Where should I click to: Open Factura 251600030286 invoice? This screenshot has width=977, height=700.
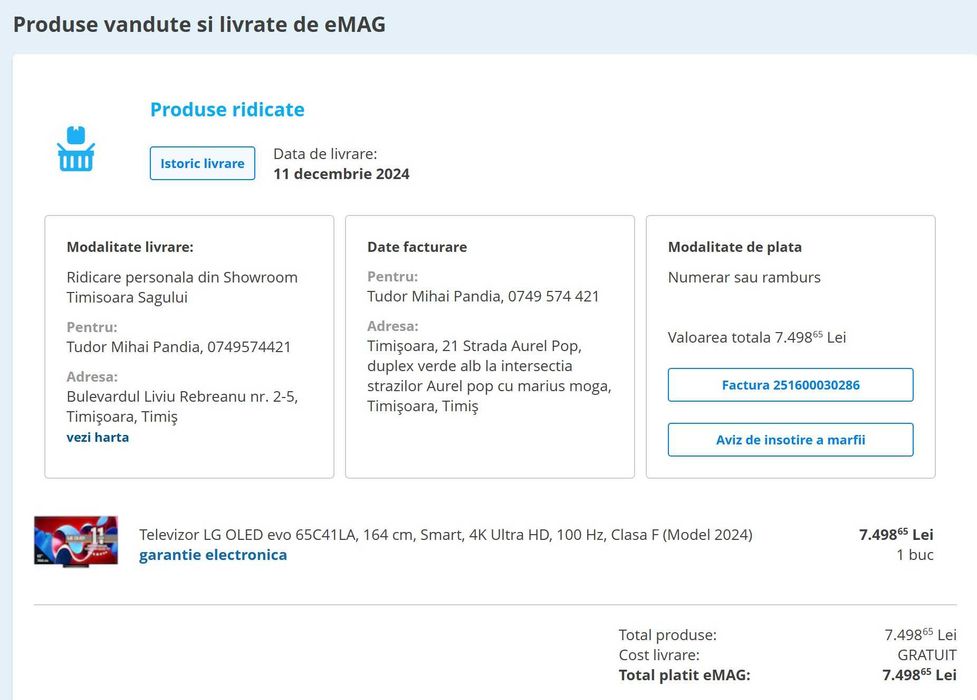[791, 385]
